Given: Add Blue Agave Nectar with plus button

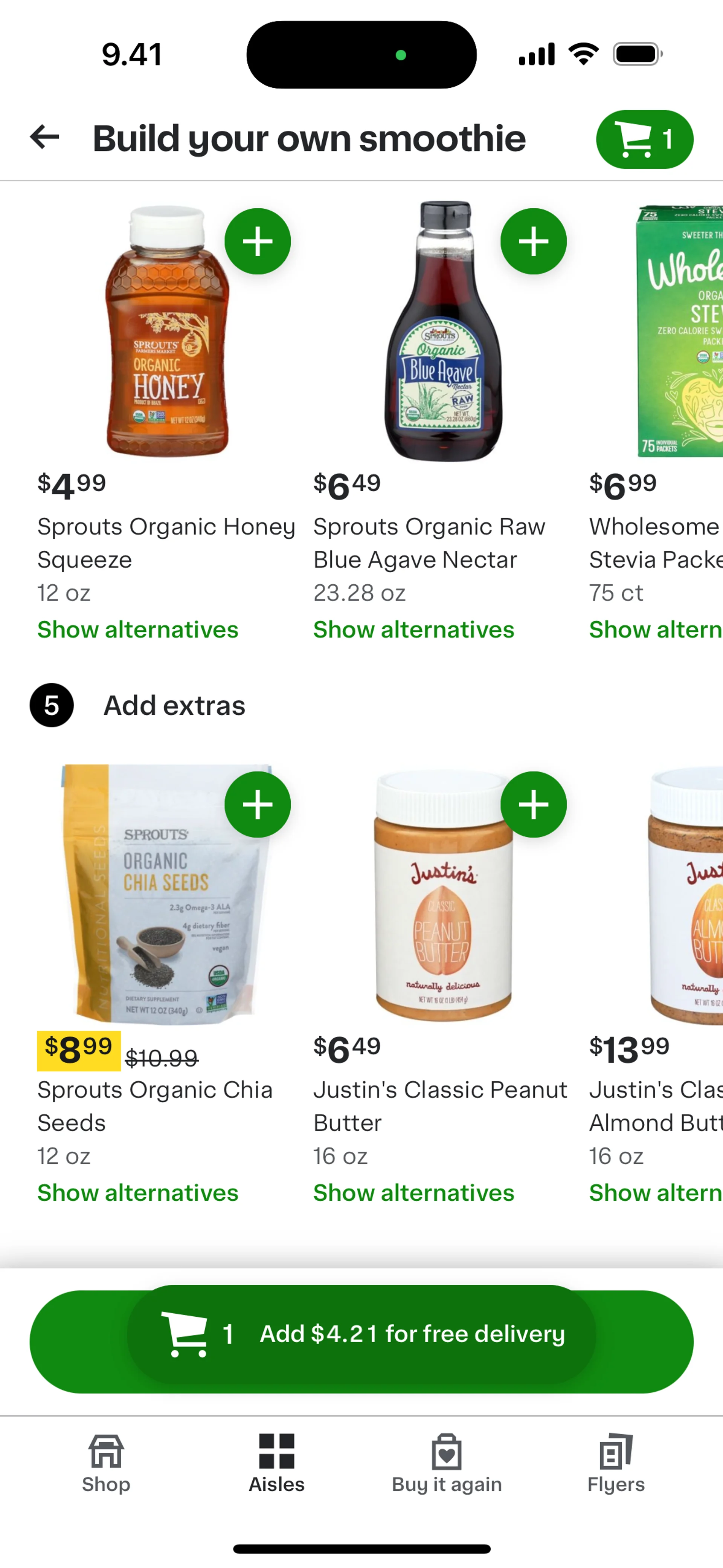Looking at the screenshot, I should click(x=533, y=241).
